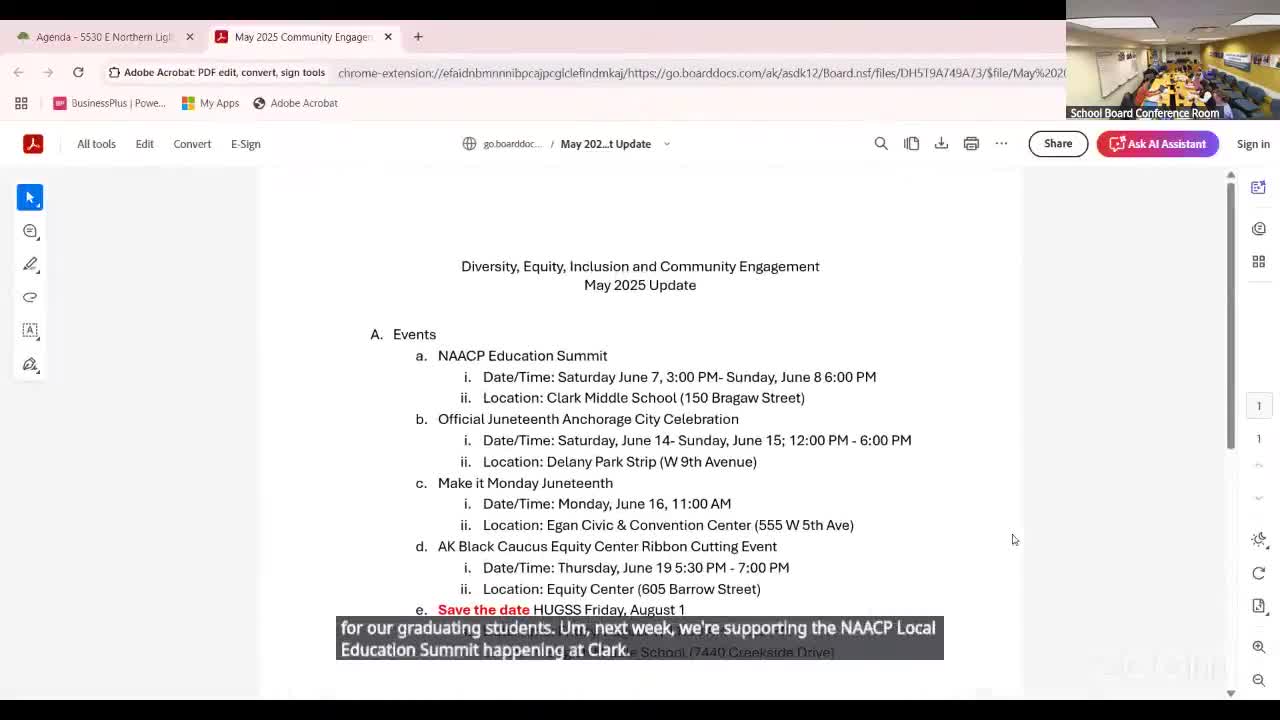Click the 'NAACP Education Summit' list item
Screen dimensions: 1280x720
pyautogui.click(x=522, y=356)
